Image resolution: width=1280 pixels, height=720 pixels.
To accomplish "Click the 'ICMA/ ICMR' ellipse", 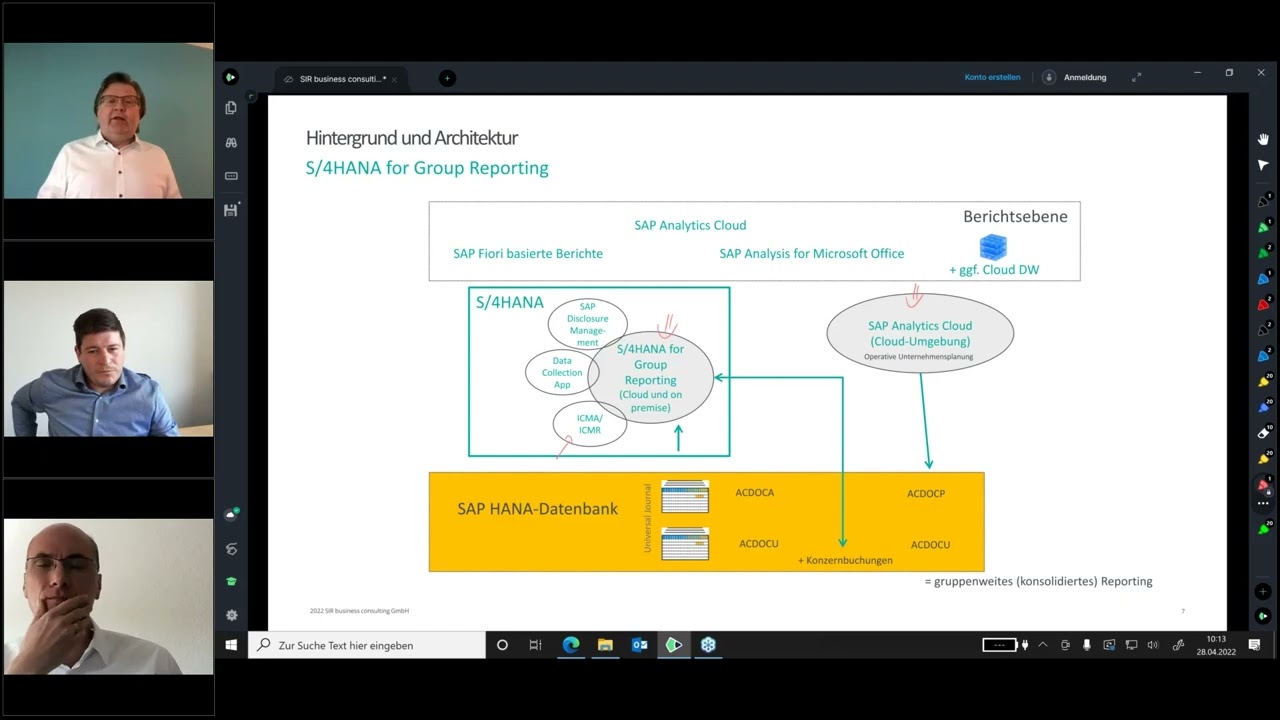I will 589,424.
